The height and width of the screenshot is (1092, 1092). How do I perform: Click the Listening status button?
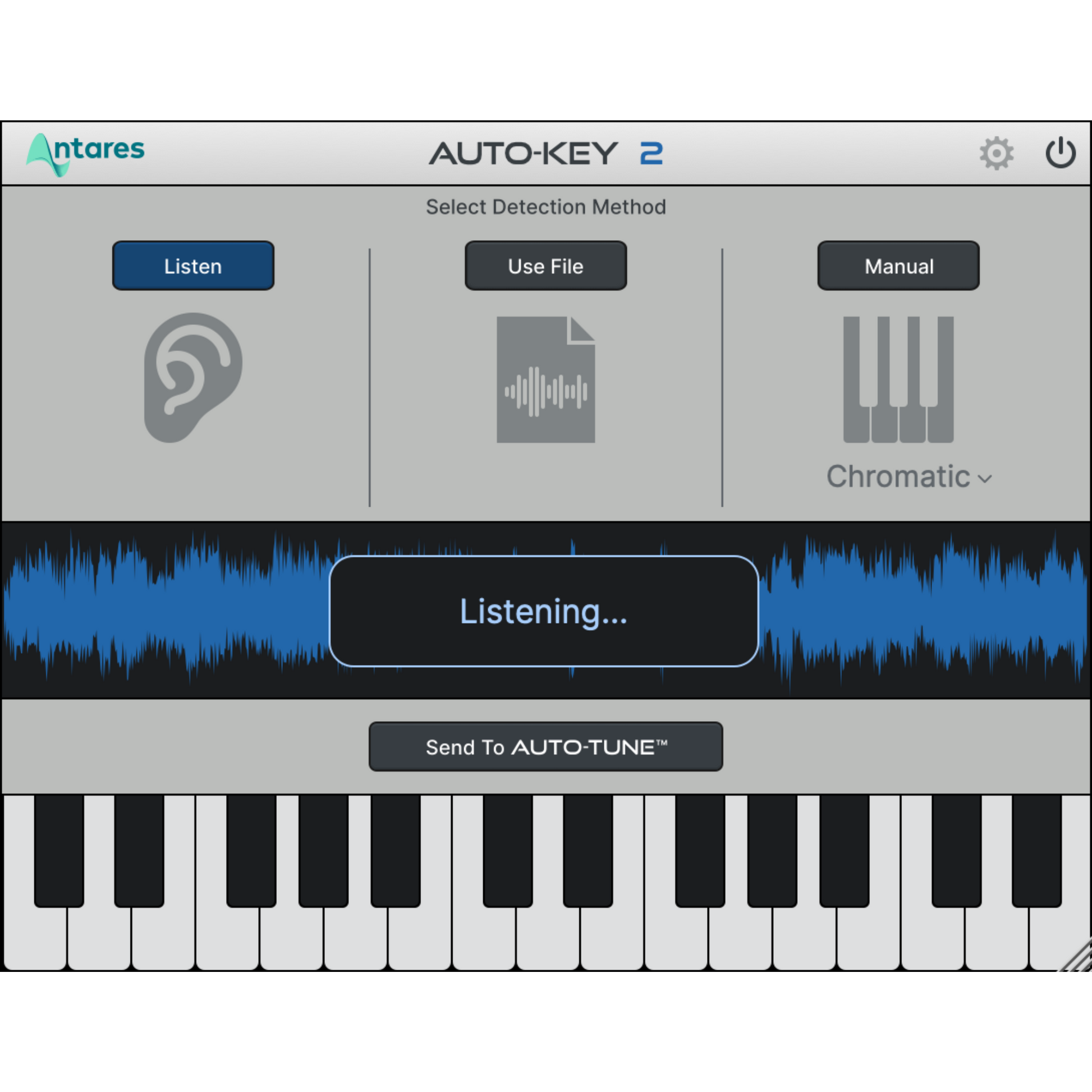tap(544, 611)
